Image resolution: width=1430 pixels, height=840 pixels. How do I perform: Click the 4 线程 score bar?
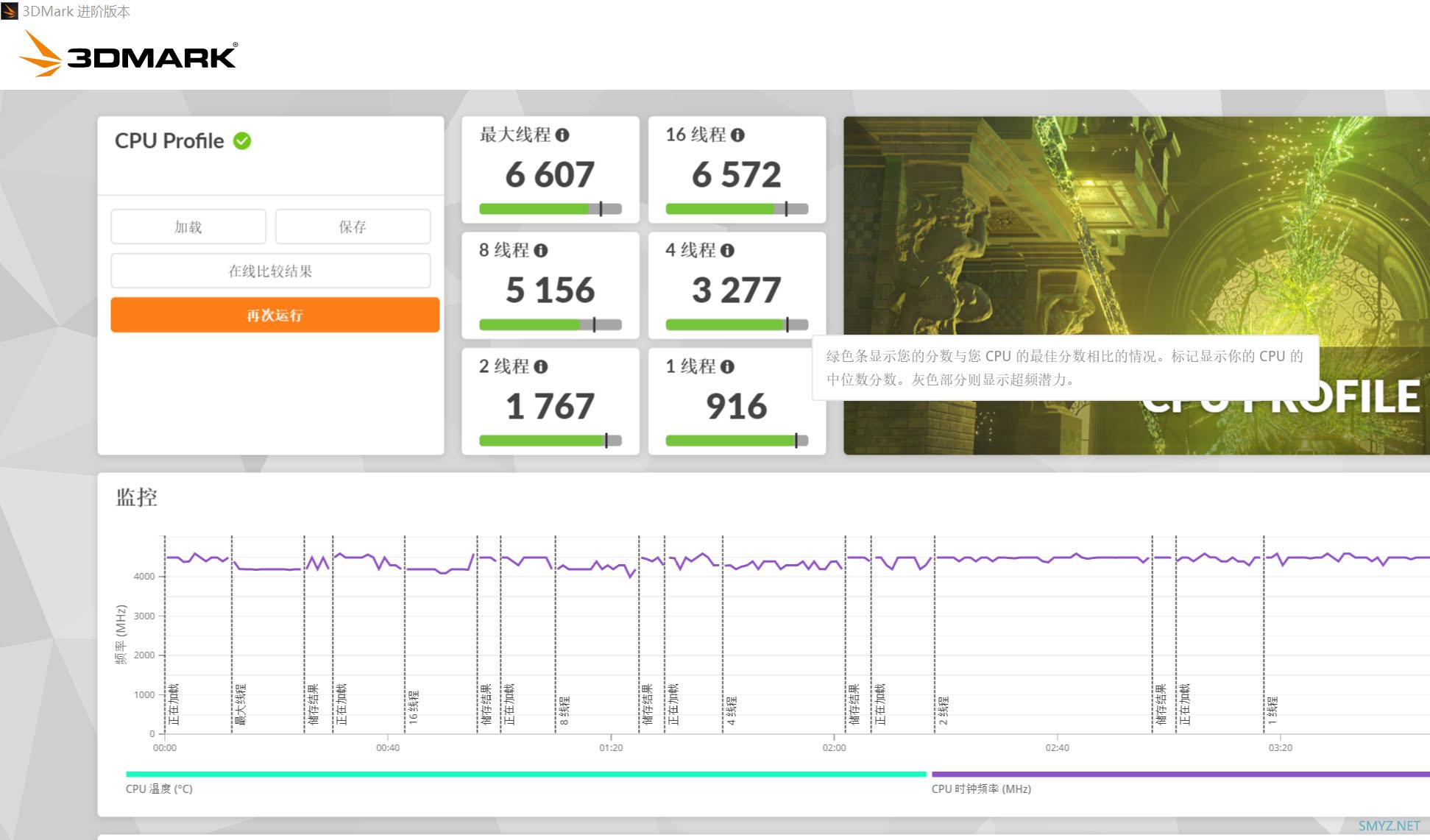(x=737, y=324)
